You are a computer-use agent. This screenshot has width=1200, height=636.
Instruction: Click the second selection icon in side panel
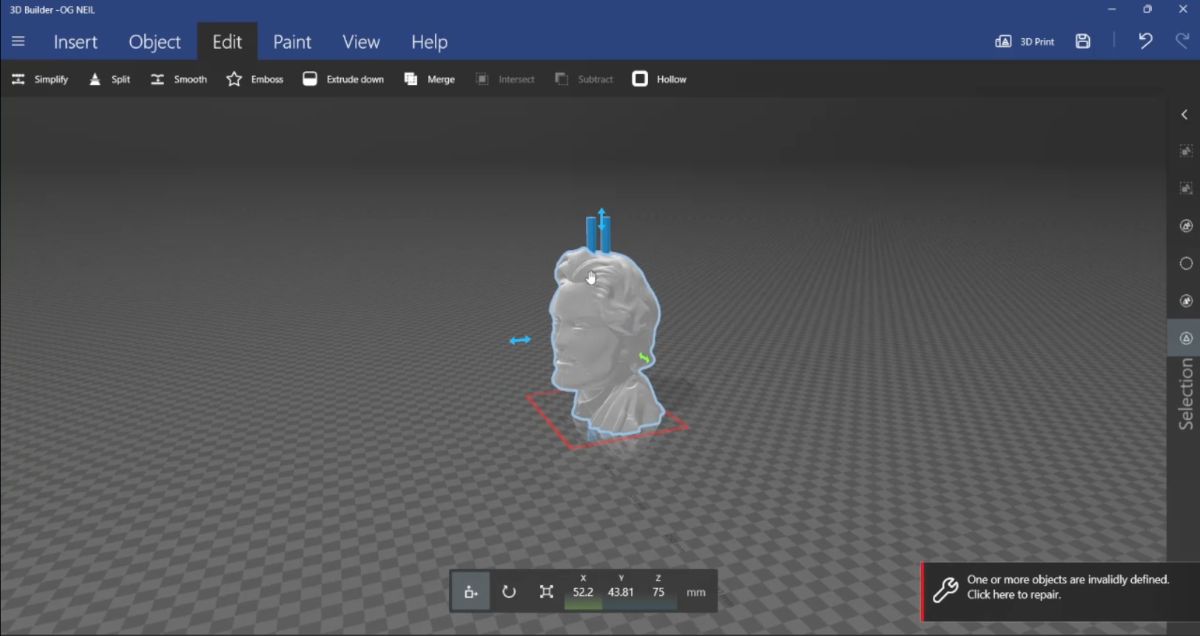click(1186, 188)
